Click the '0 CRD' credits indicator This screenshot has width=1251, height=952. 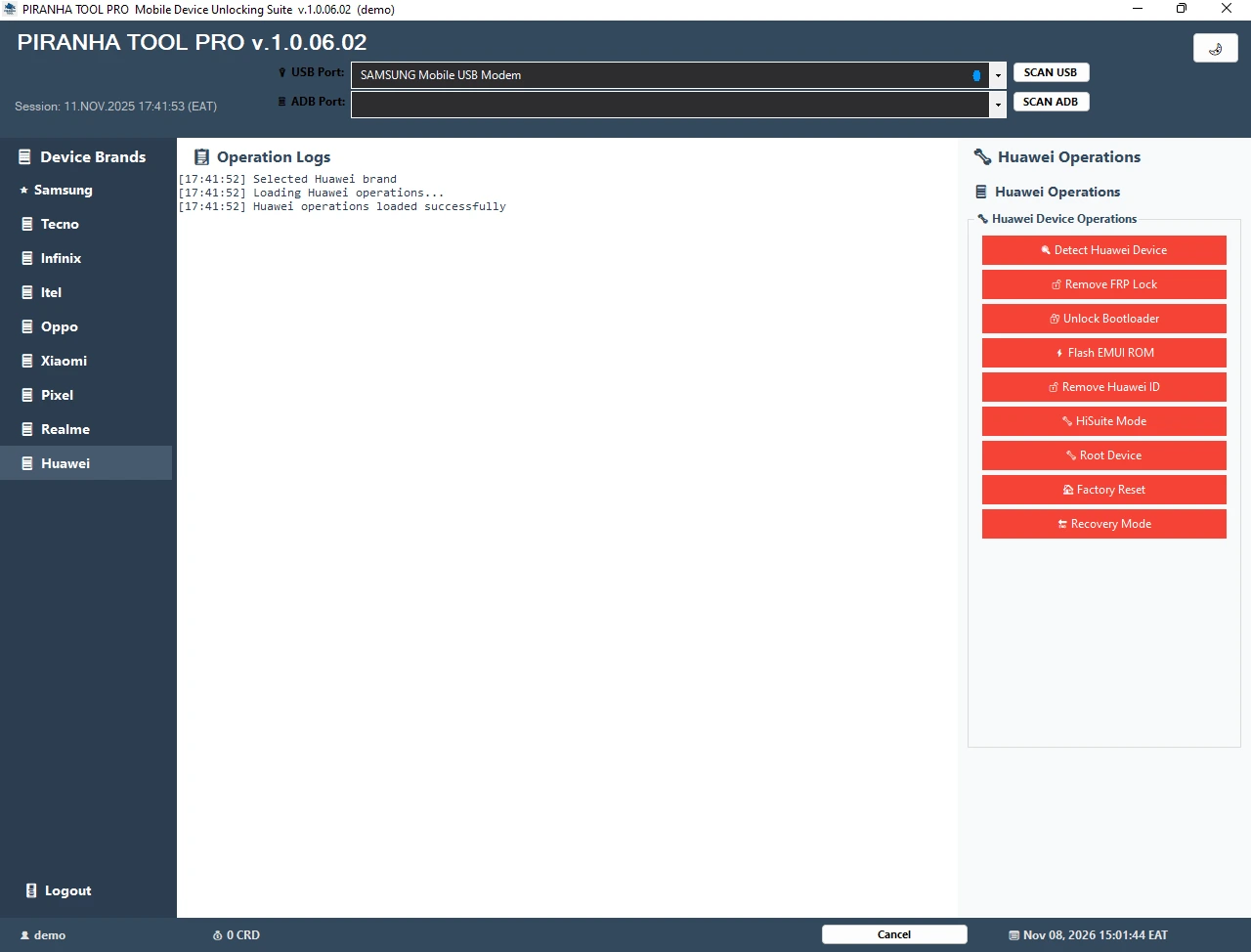237,935
